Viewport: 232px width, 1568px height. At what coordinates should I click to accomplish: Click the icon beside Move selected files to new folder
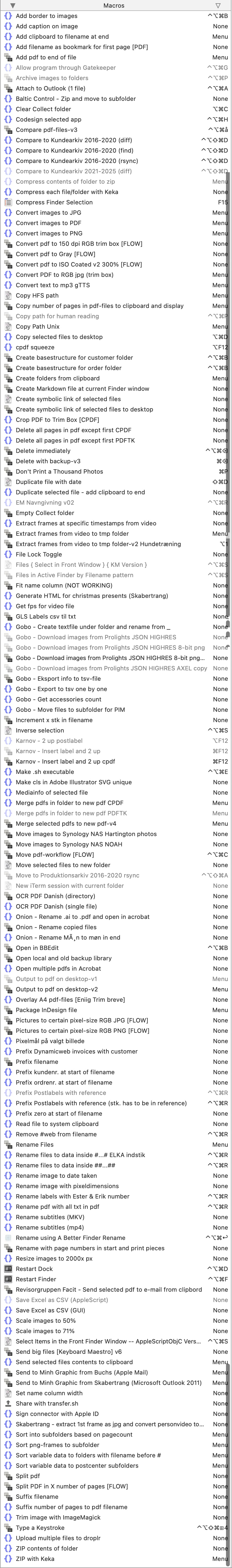8,864
